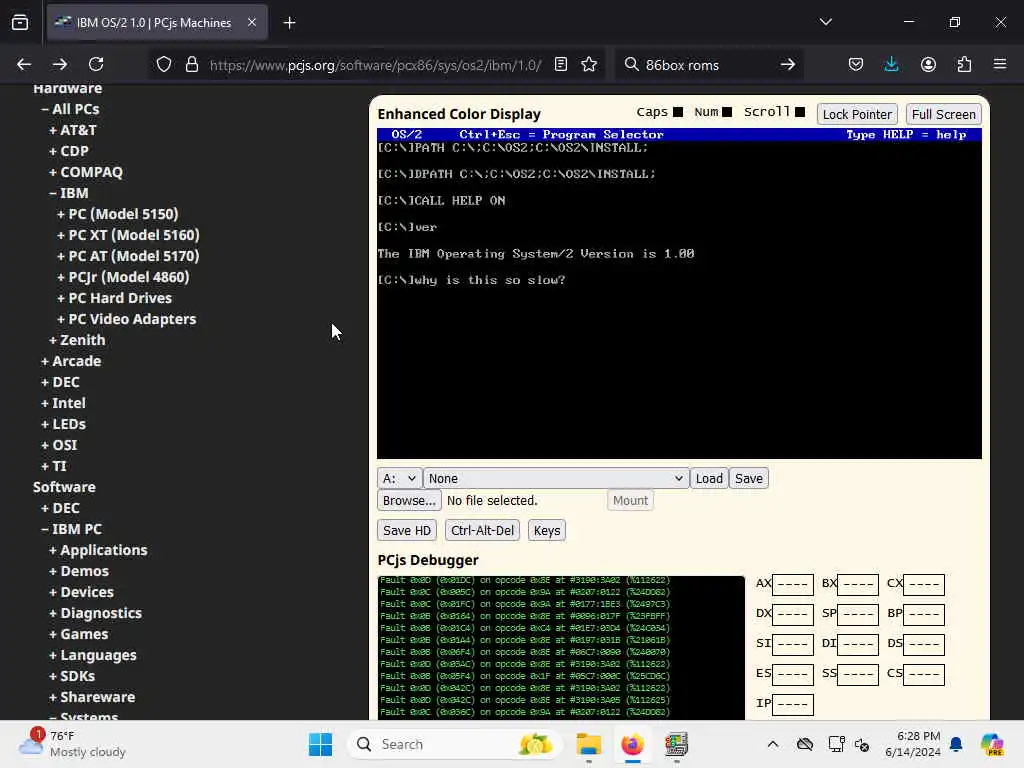Click inside the OS/2 emulator screen
Viewport: 1024px width, 768px height.
pos(679,294)
